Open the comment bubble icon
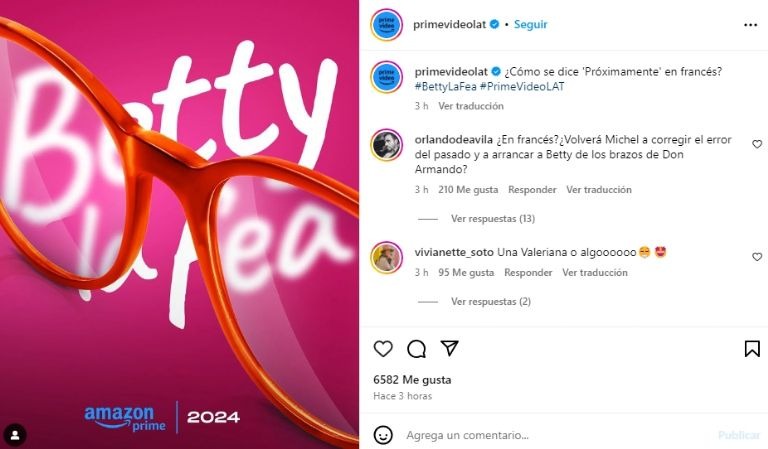 (x=416, y=349)
